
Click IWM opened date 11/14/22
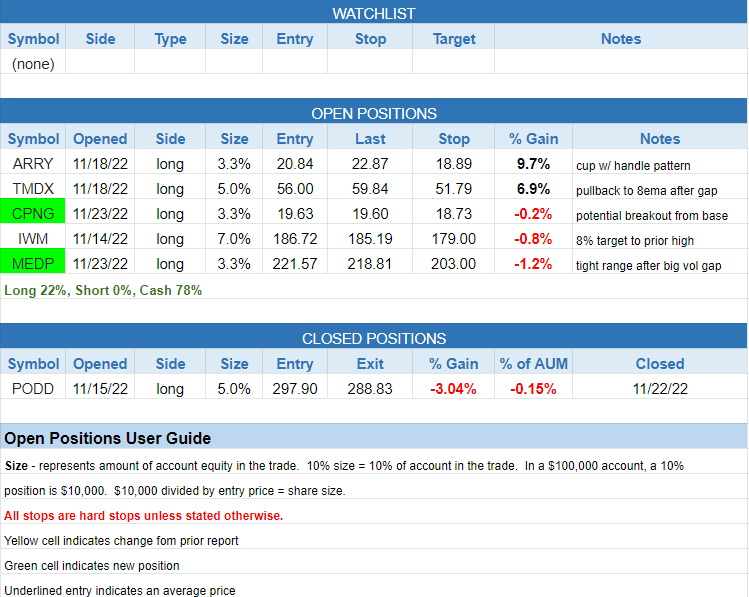click(100, 238)
